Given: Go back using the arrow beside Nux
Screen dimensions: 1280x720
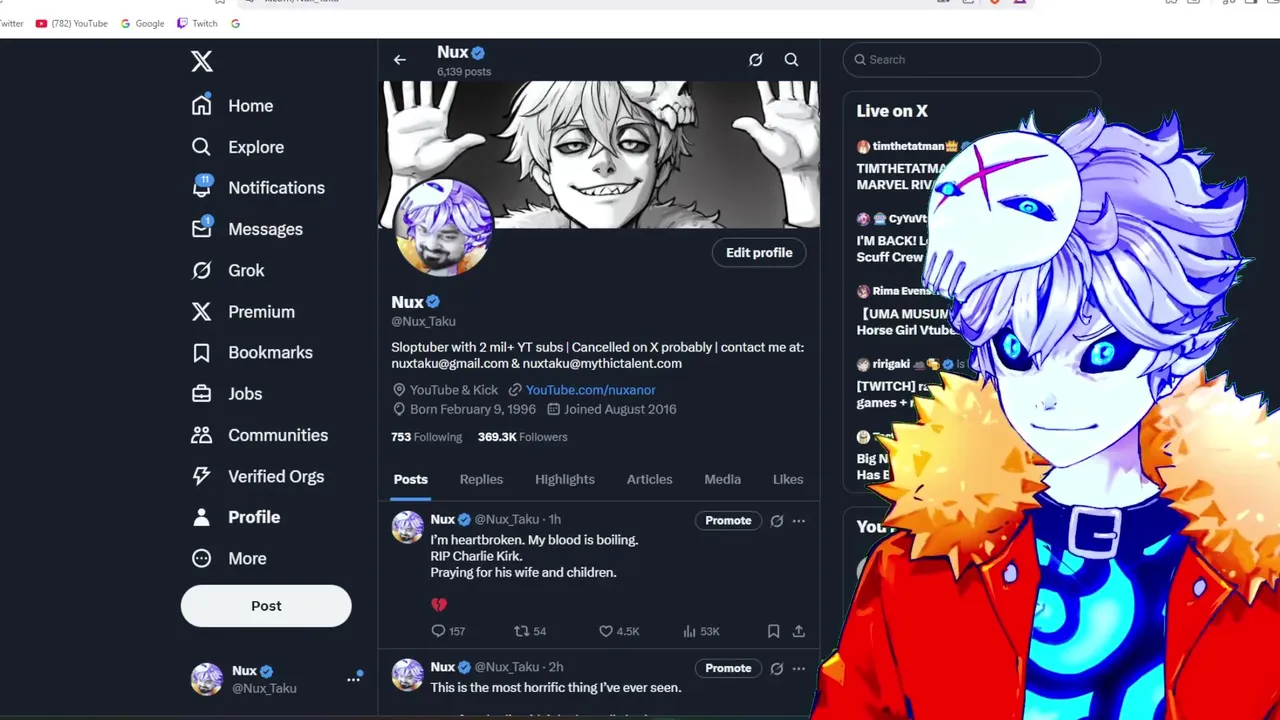Looking at the screenshot, I should pos(400,60).
